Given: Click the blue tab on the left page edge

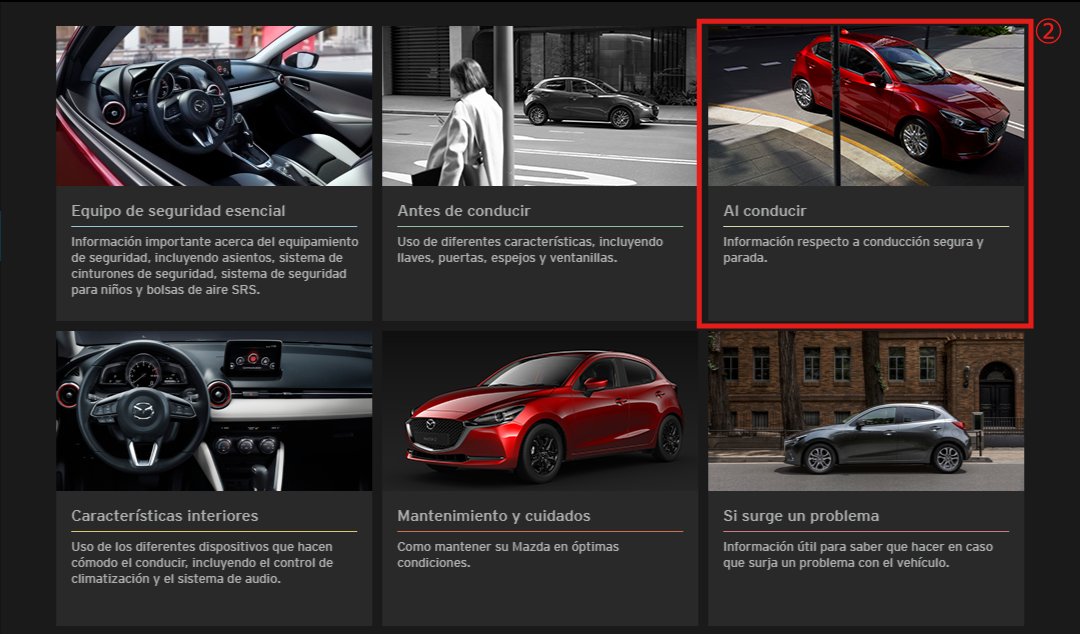Looking at the screenshot, I should (x=1, y=236).
